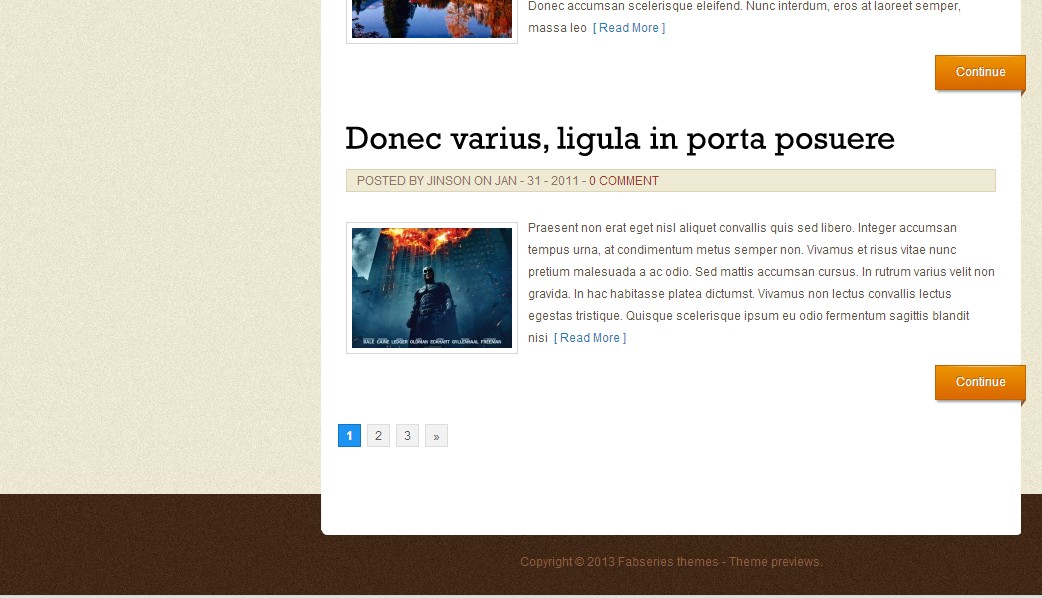Open the 0 COMMENT link
This screenshot has height=598, width=1042.
623,181
